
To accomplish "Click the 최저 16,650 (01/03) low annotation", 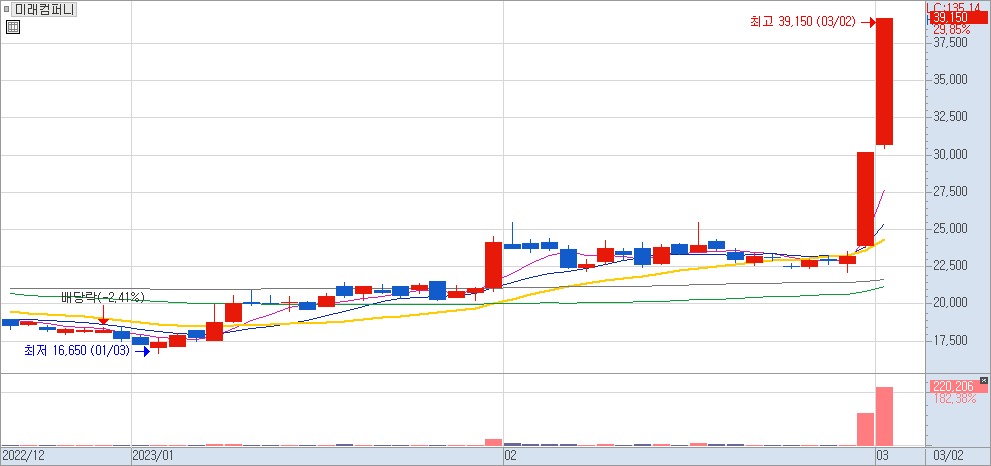I will pos(76,350).
